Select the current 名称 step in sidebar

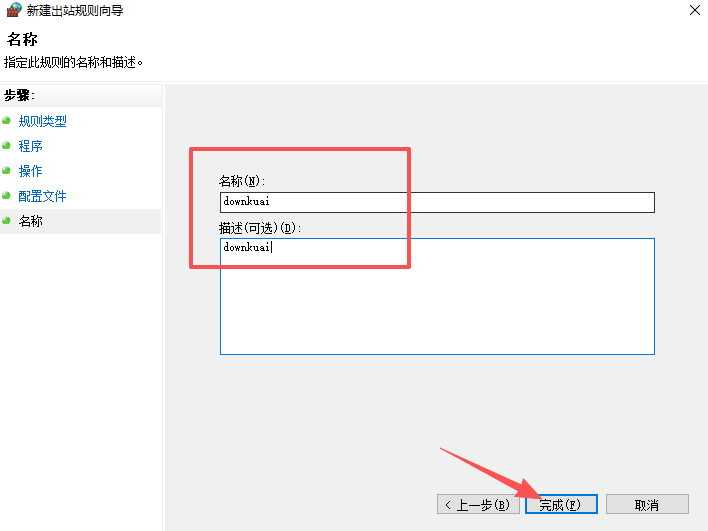[31, 221]
